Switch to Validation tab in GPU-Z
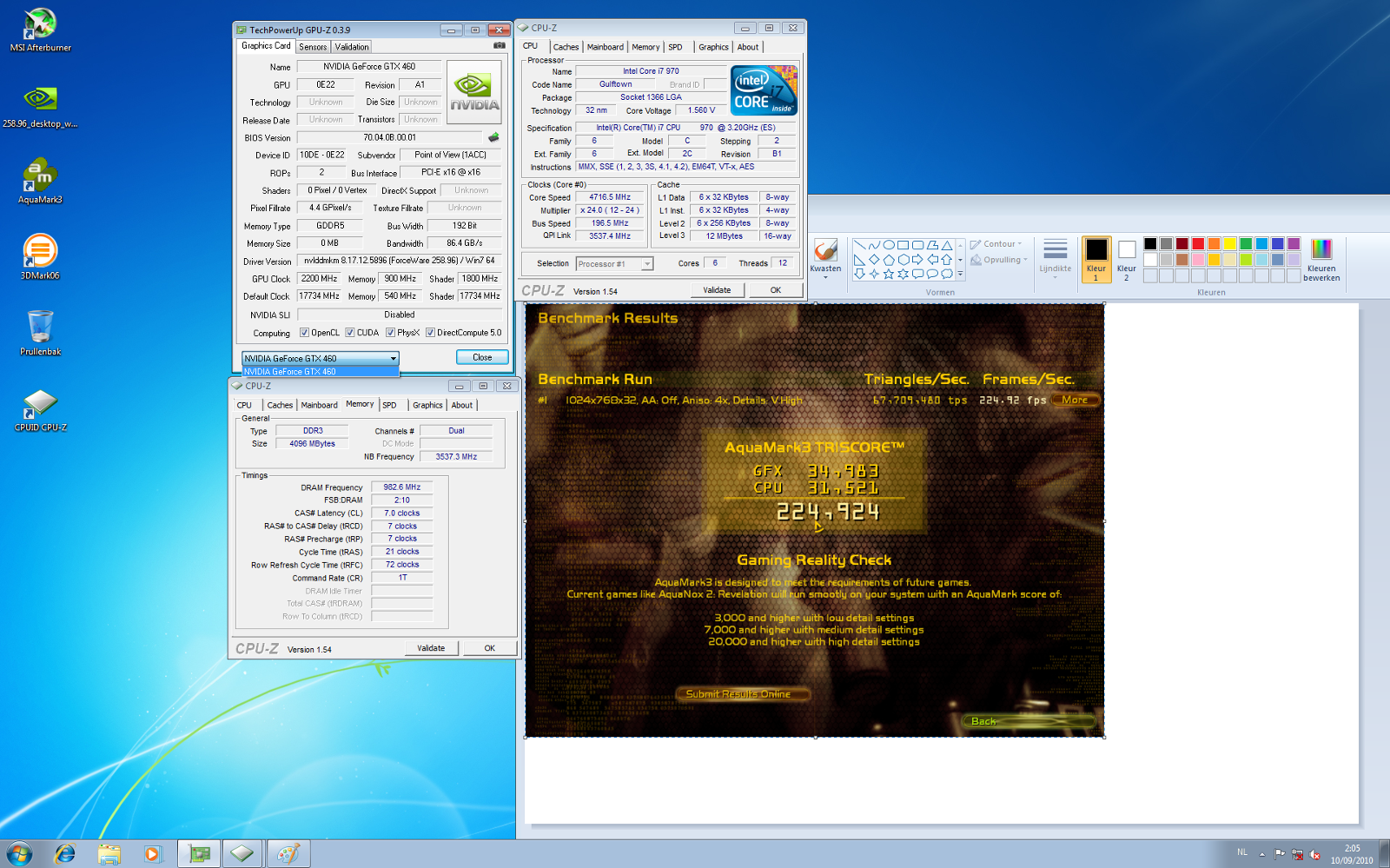This screenshot has width=1390, height=868. [352, 47]
